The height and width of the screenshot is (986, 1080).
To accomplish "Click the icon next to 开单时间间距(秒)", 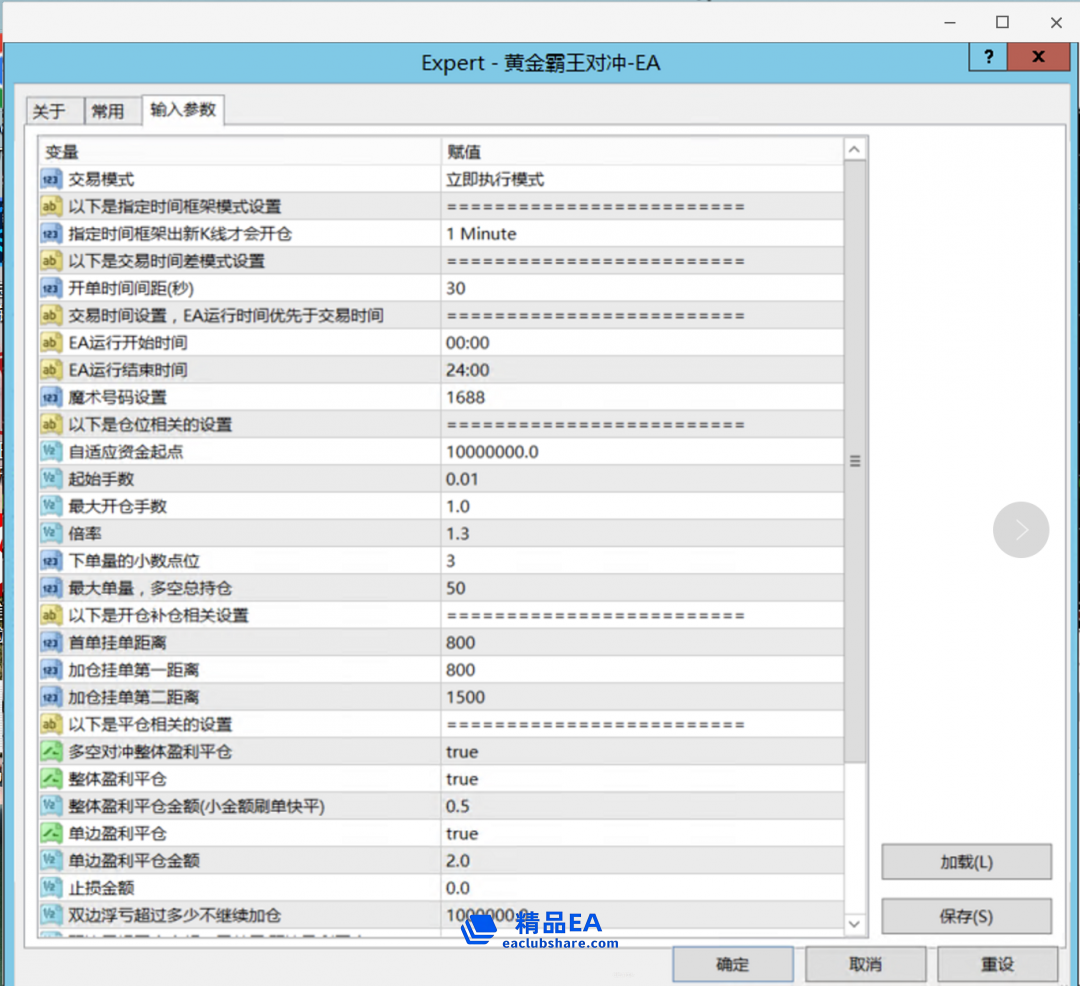I will [50, 289].
